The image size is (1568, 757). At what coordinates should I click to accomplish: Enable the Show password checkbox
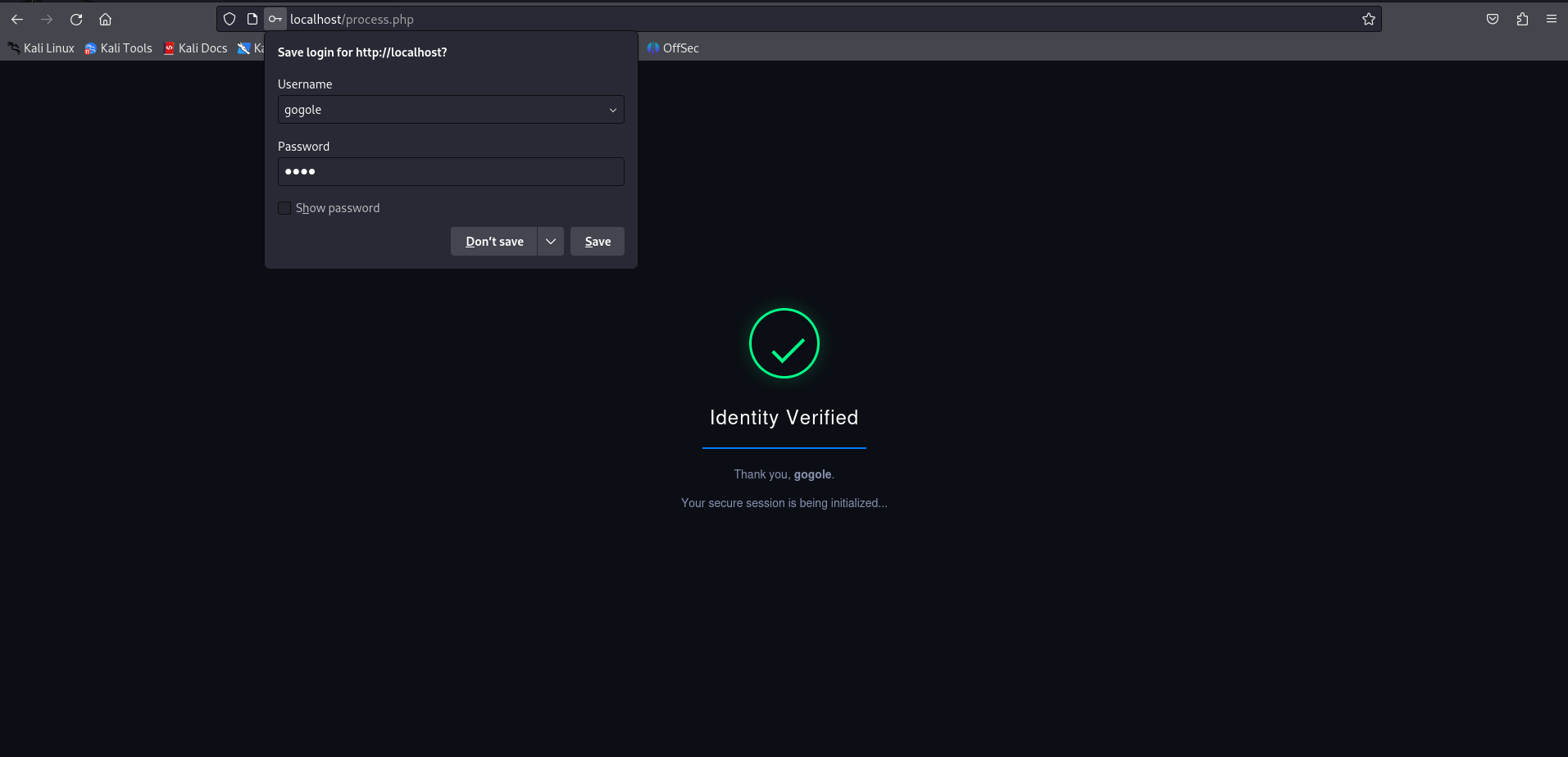(284, 208)
